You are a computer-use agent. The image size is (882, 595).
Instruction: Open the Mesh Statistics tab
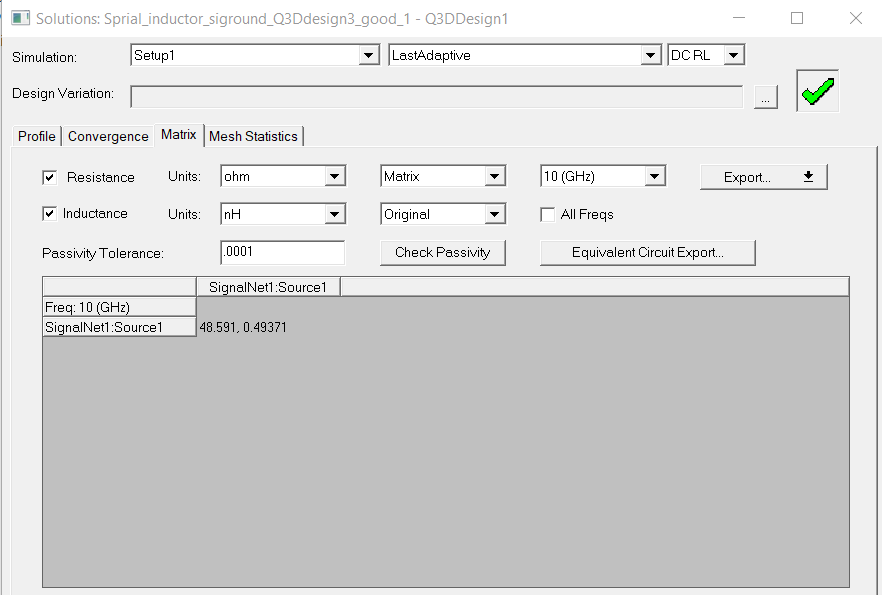(x=253, y=136)
